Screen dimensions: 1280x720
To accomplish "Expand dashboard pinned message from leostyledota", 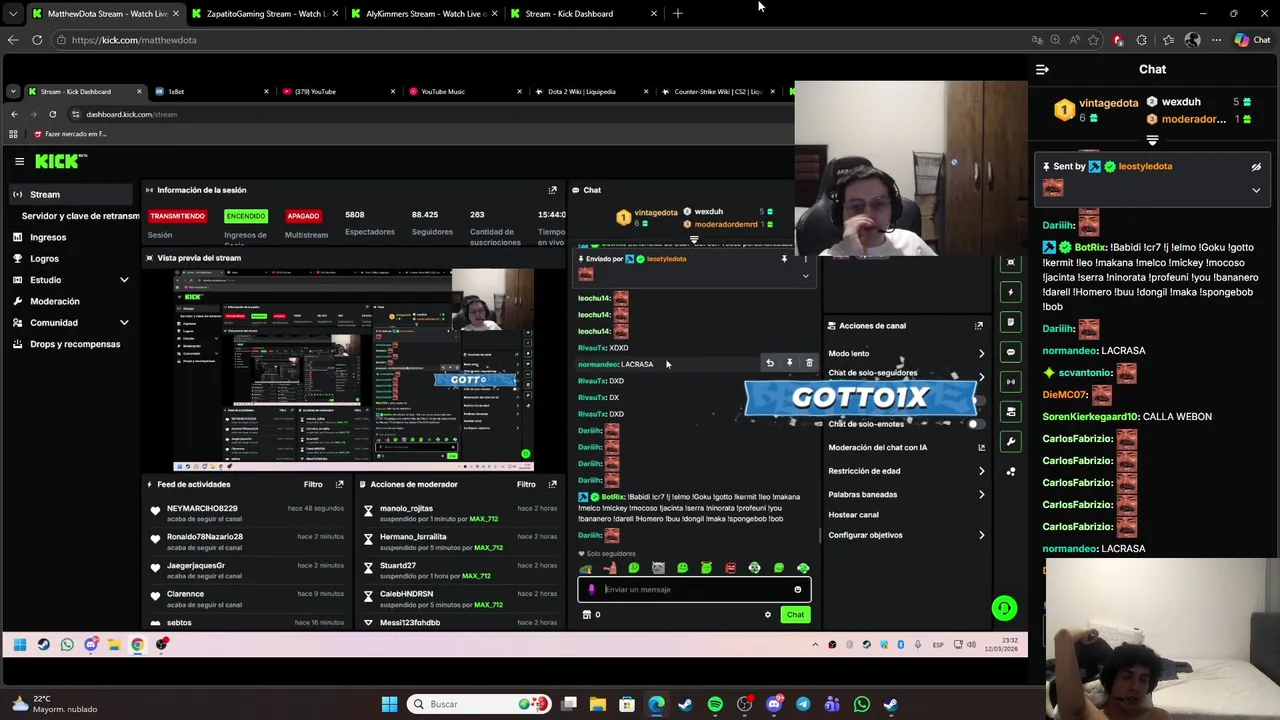I will tap(805, 276).
